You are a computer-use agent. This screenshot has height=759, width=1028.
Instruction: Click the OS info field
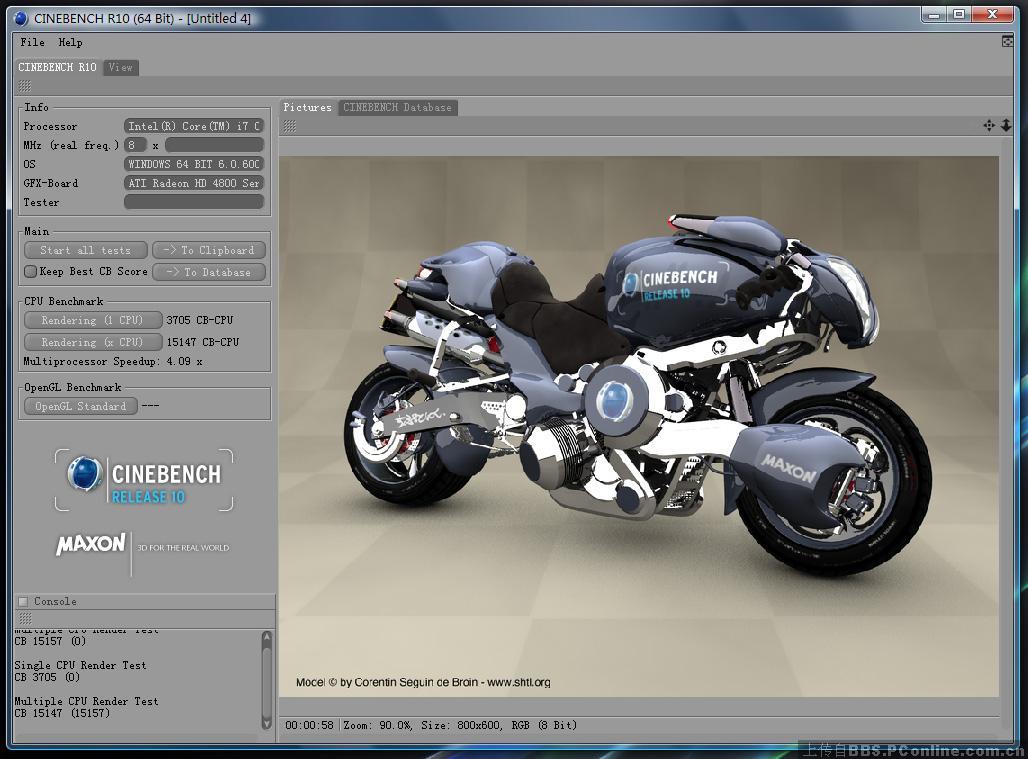(x=193, y=164)
